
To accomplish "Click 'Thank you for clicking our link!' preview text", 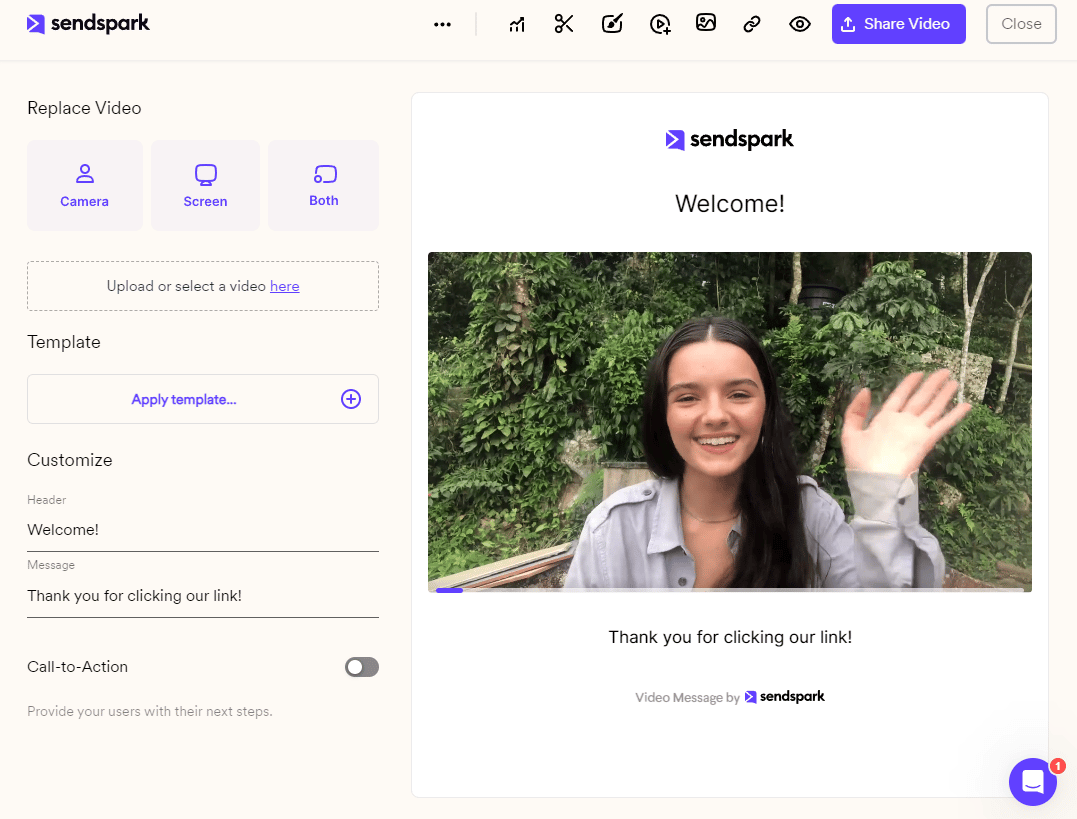I will [x=730, y=638].
